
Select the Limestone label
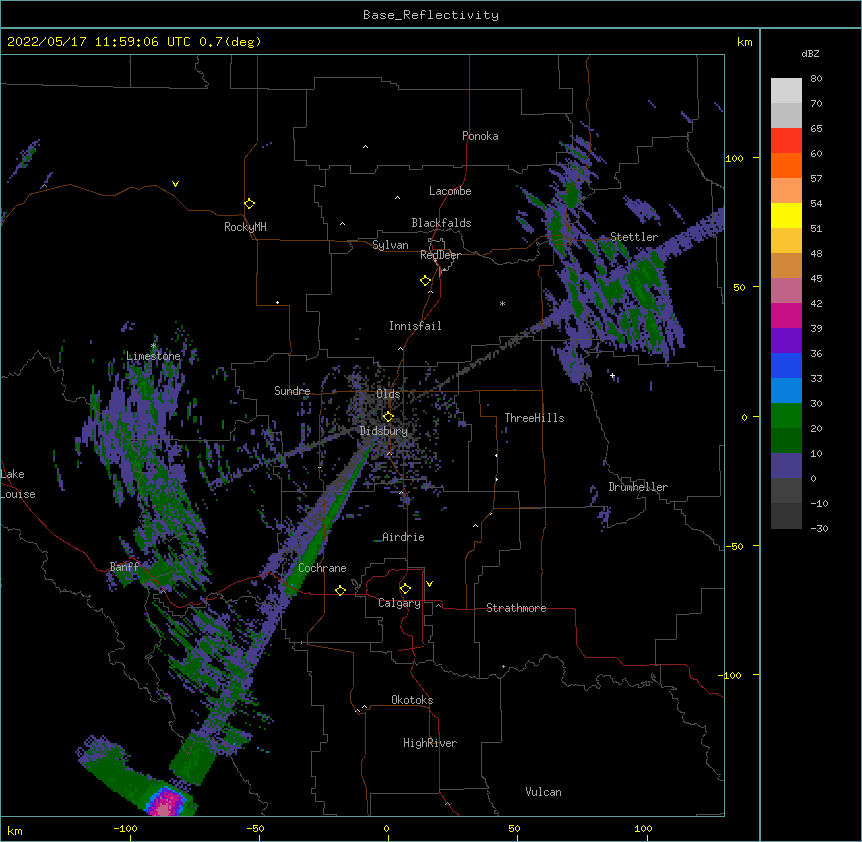(x=153, y=356)
